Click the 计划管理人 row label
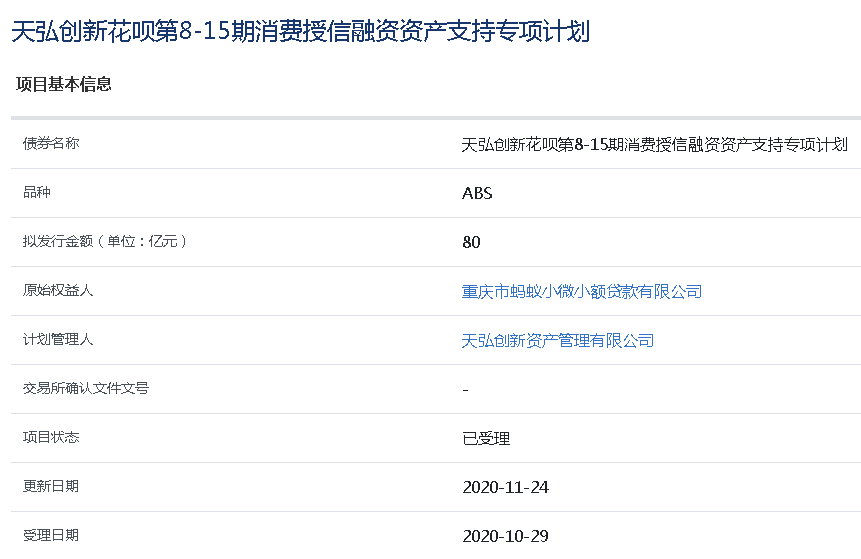861x559 pixels. tap(58, 339)
